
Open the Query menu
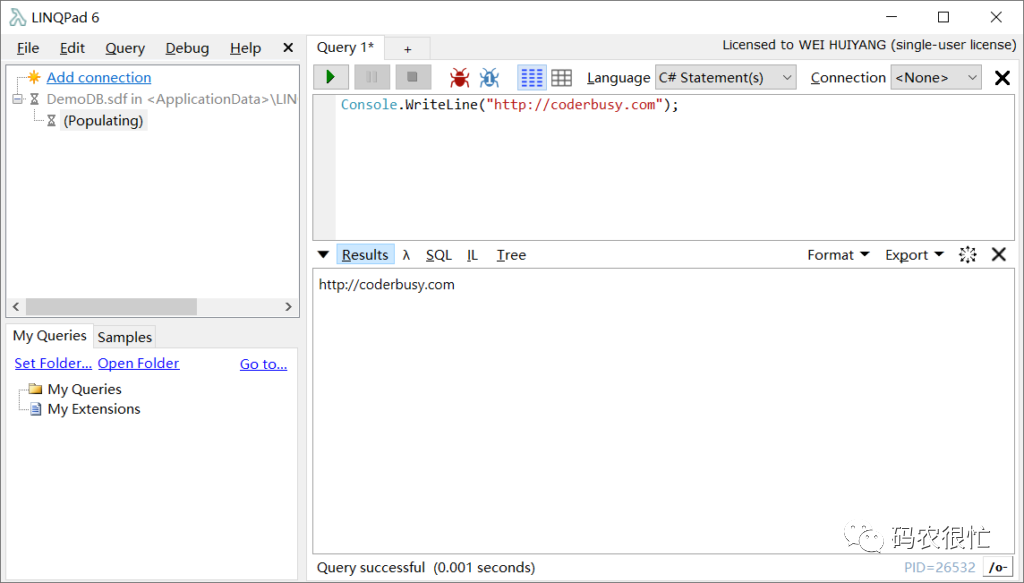[125, 48]
